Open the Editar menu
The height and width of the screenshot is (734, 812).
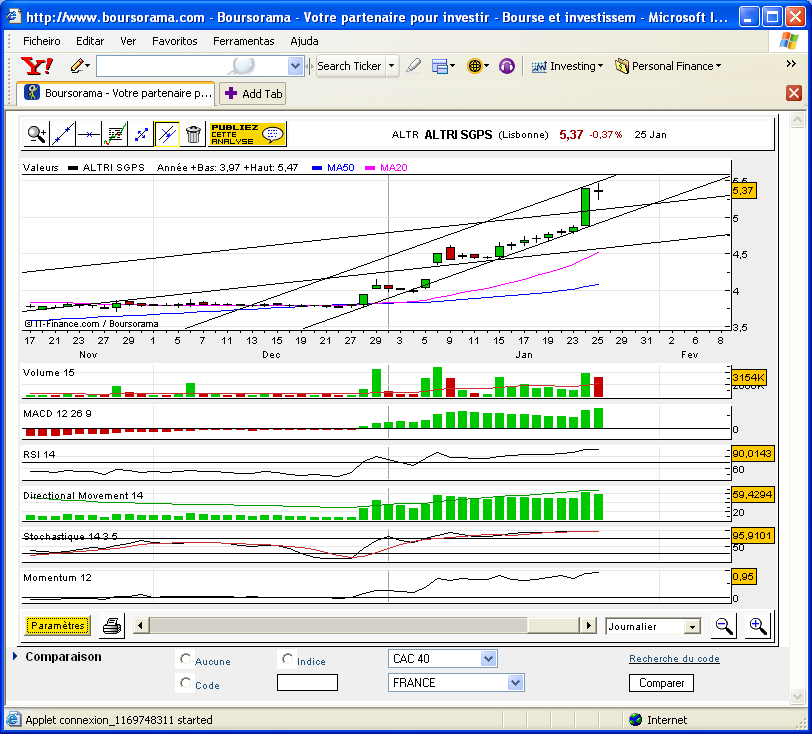click(90, 41)
